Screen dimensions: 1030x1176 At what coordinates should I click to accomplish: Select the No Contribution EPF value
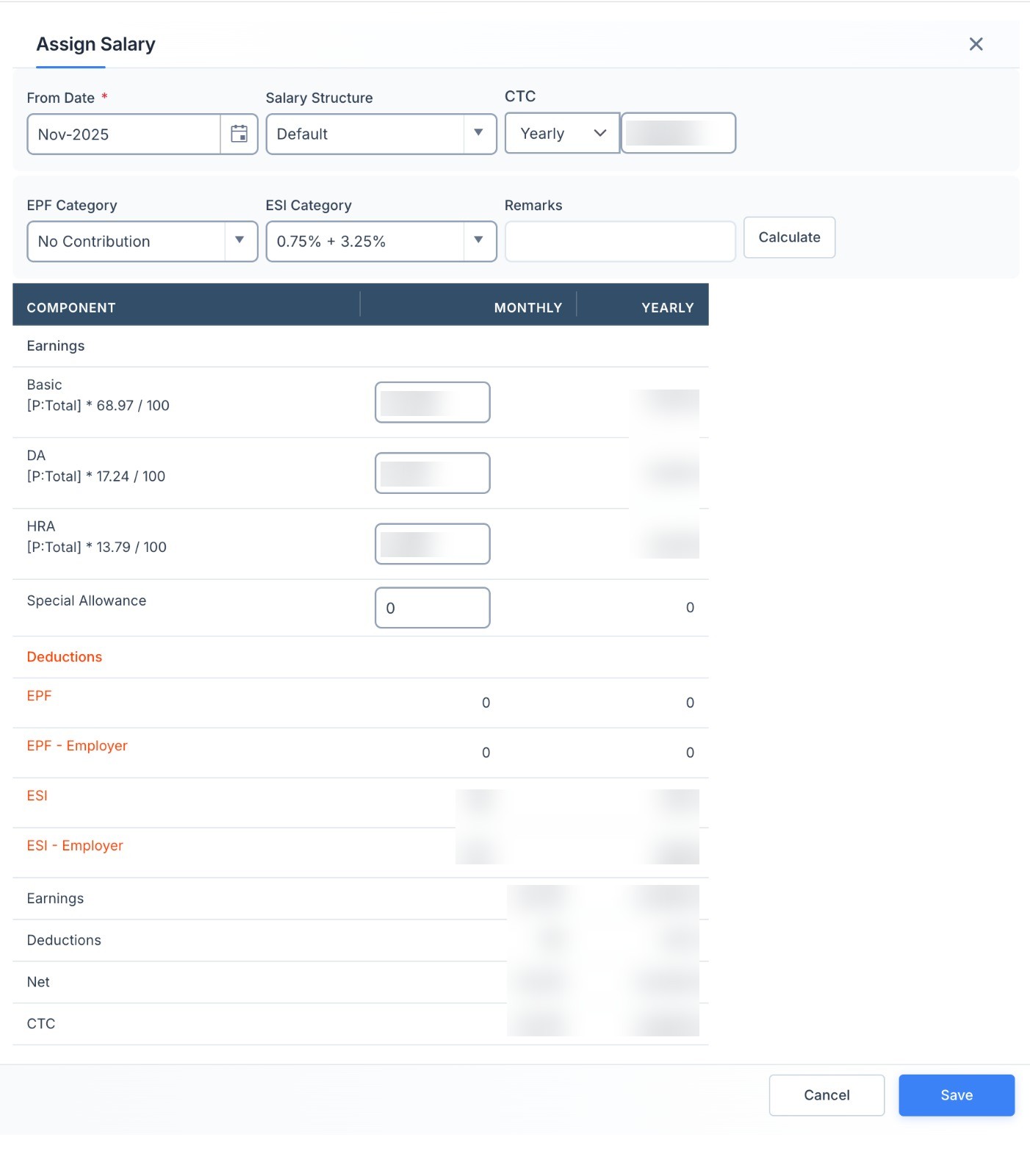(94, 241)
